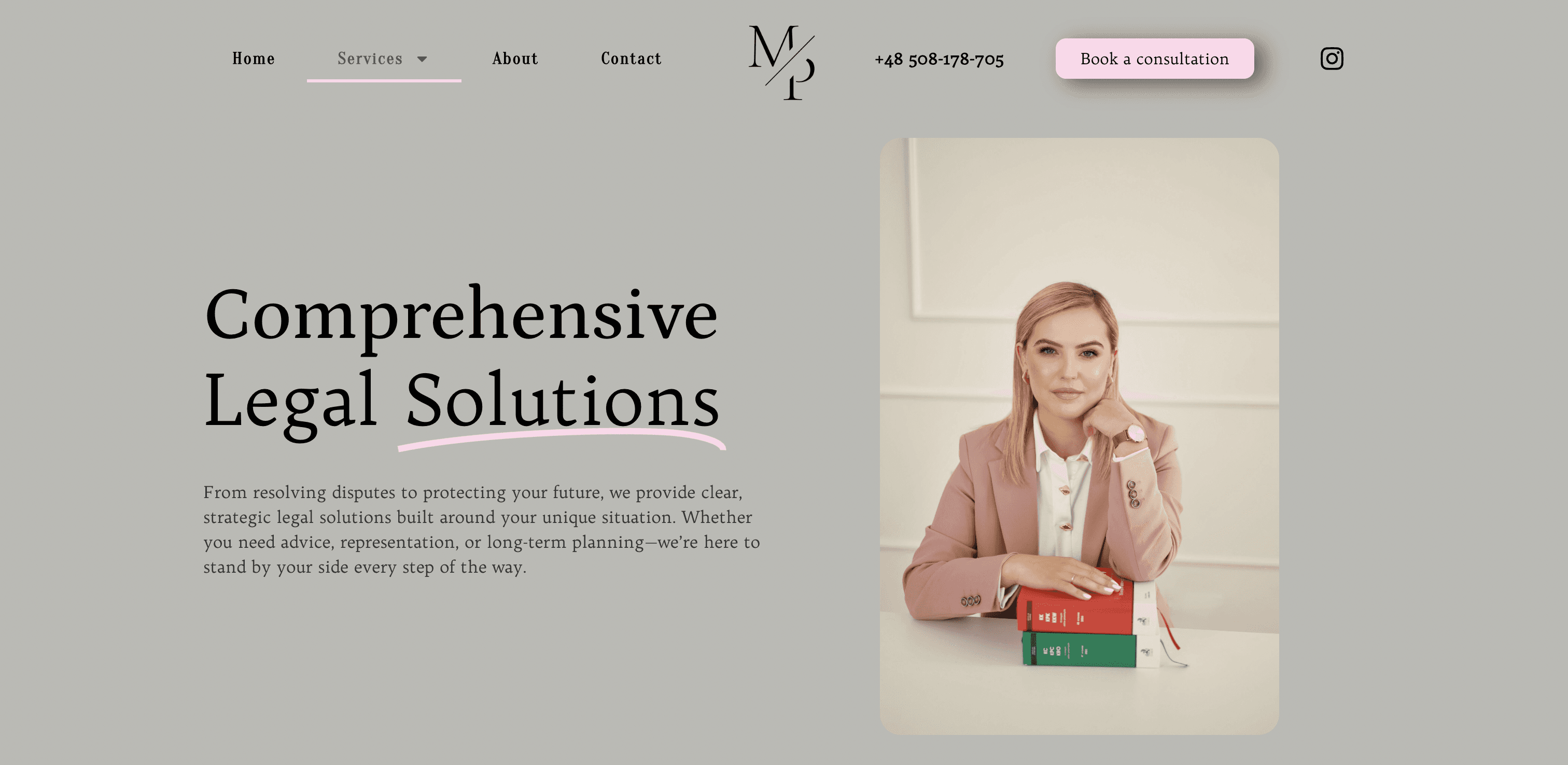
Task: Click the word Solutions in the heading
Action: pyautogui.click(x=563, y=402)
